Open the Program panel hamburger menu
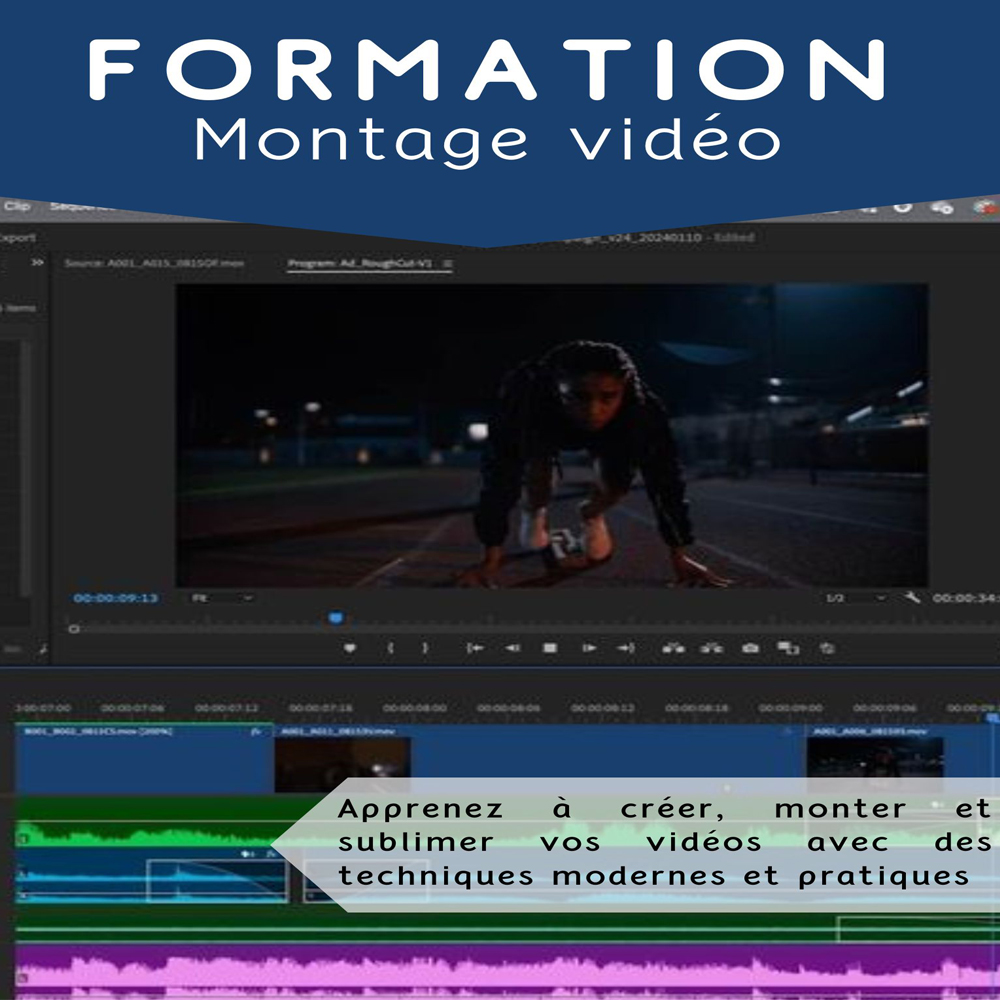The image size is (1000, 1000). [x=448, y=264]
